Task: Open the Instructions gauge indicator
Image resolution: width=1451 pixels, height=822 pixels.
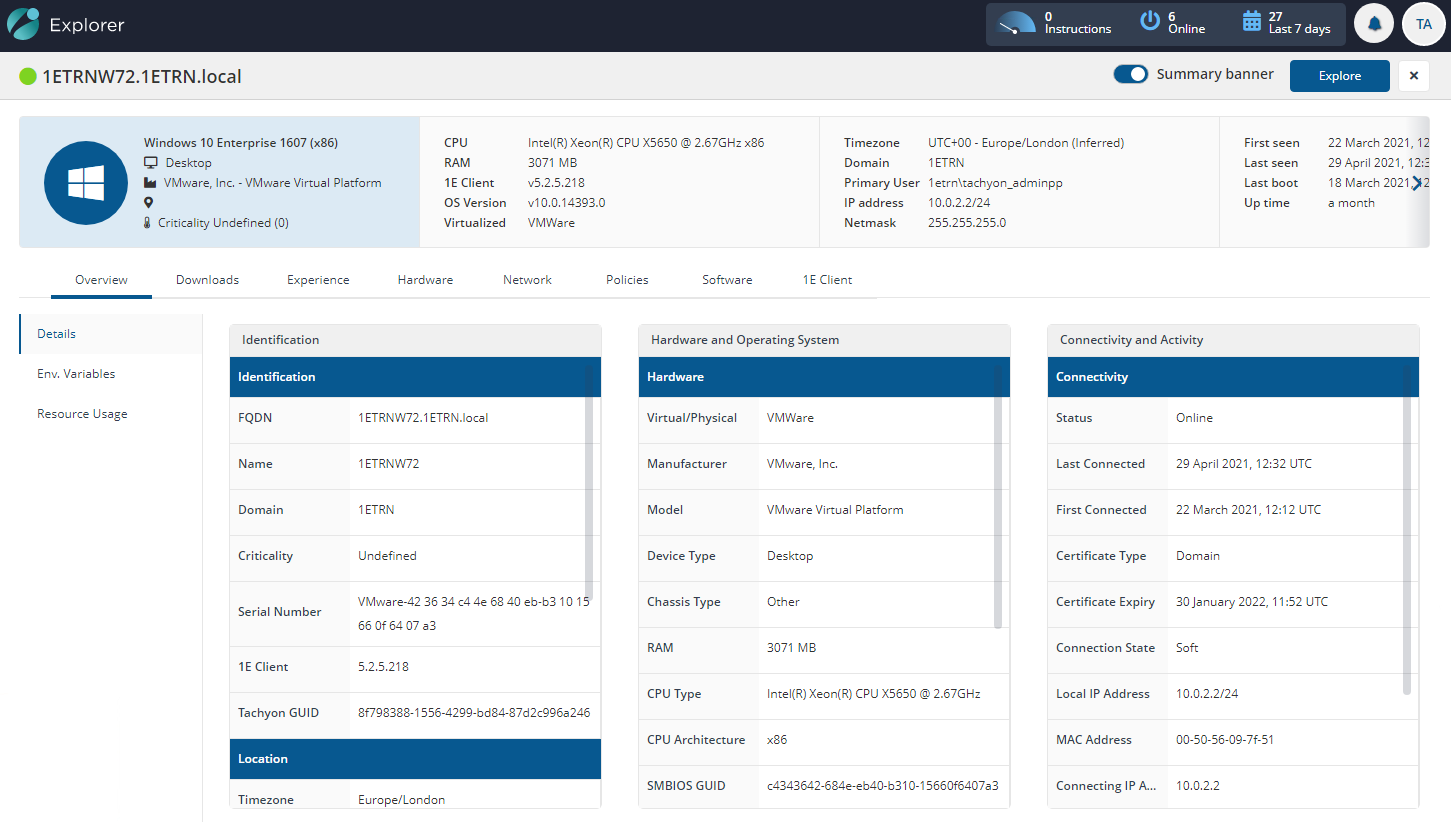Action: pos(1017,24)
